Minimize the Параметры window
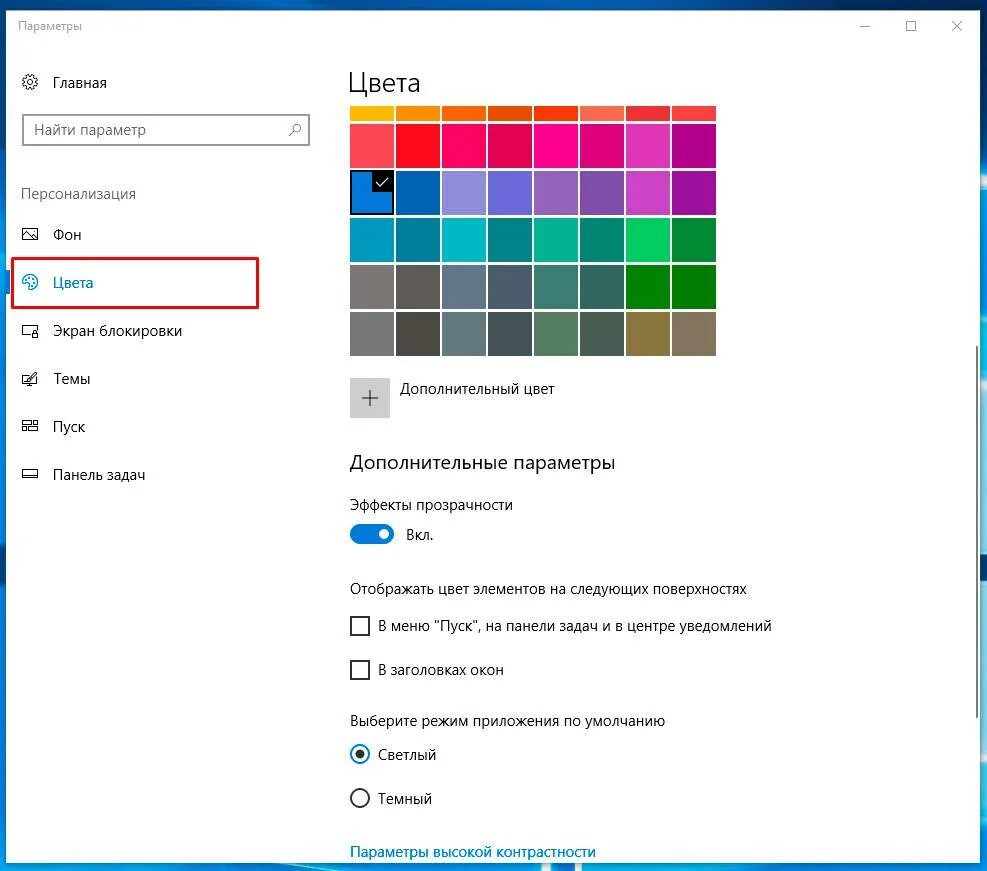This screenshot has width=987, height=871. click(x=865, y=26)
